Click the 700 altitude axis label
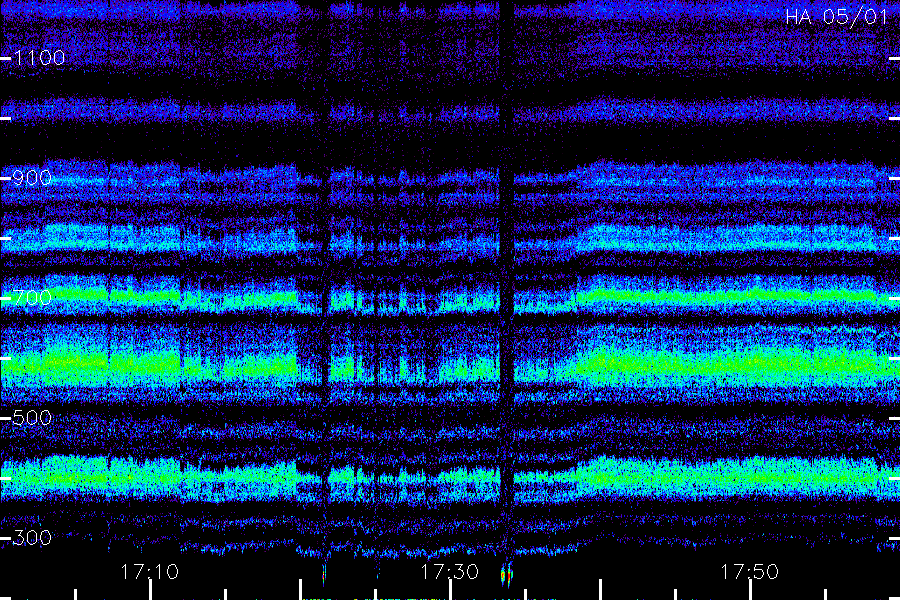Viewport: 900px width, 600px height. pos(32,298)
